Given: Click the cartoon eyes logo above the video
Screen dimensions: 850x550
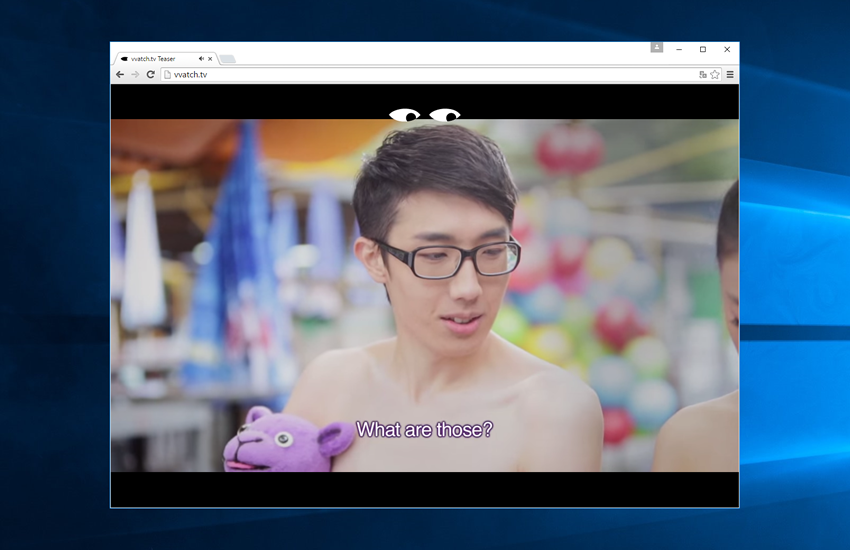Looking at the screenshot, I should tap(424, 115).
